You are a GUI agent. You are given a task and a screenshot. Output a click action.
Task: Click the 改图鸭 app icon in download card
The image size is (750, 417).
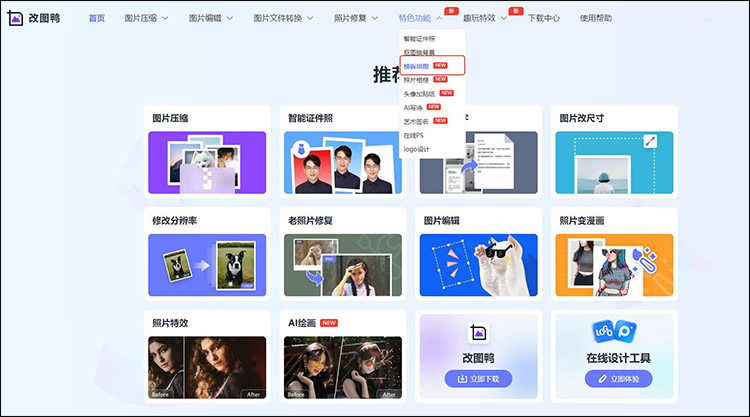tap(477, 333)
